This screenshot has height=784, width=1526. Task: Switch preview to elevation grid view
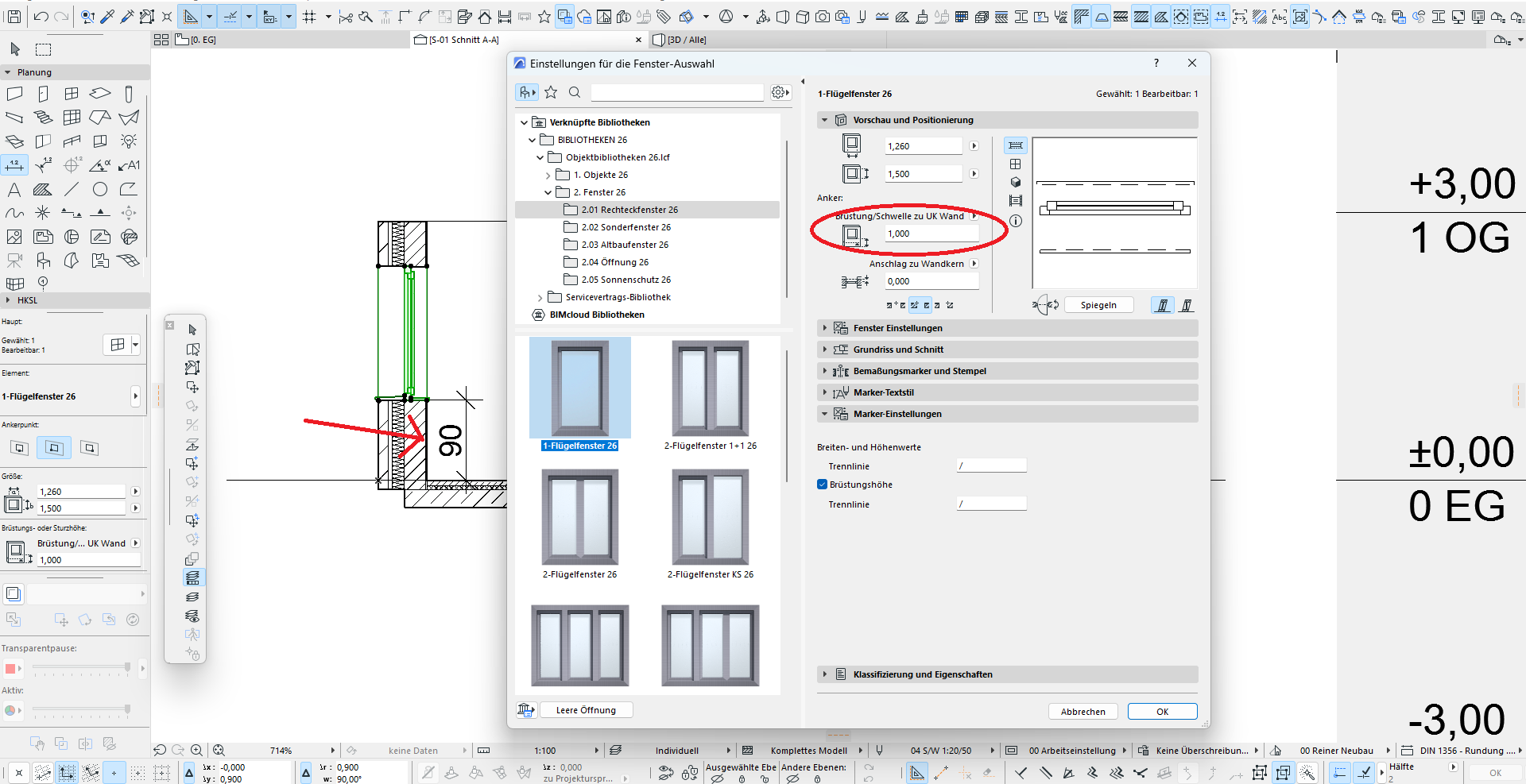(1016, 164)
